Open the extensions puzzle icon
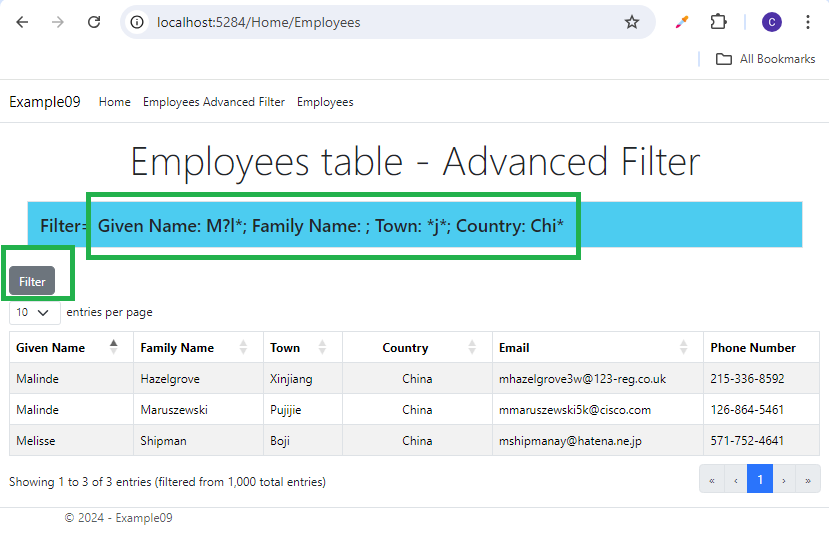The image size is (829, 534). (719, 22)
